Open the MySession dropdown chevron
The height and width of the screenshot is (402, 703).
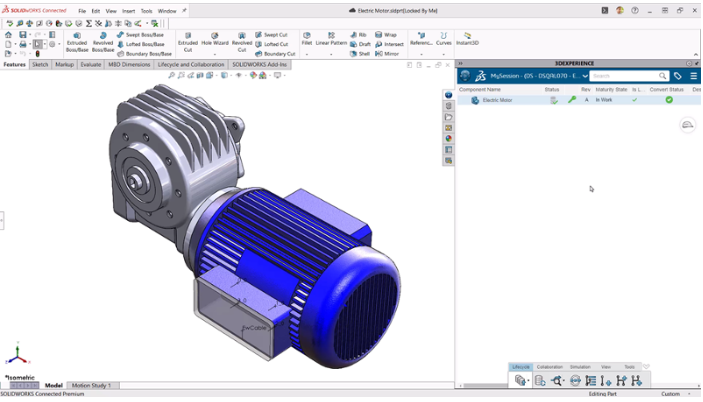point(585,76)
